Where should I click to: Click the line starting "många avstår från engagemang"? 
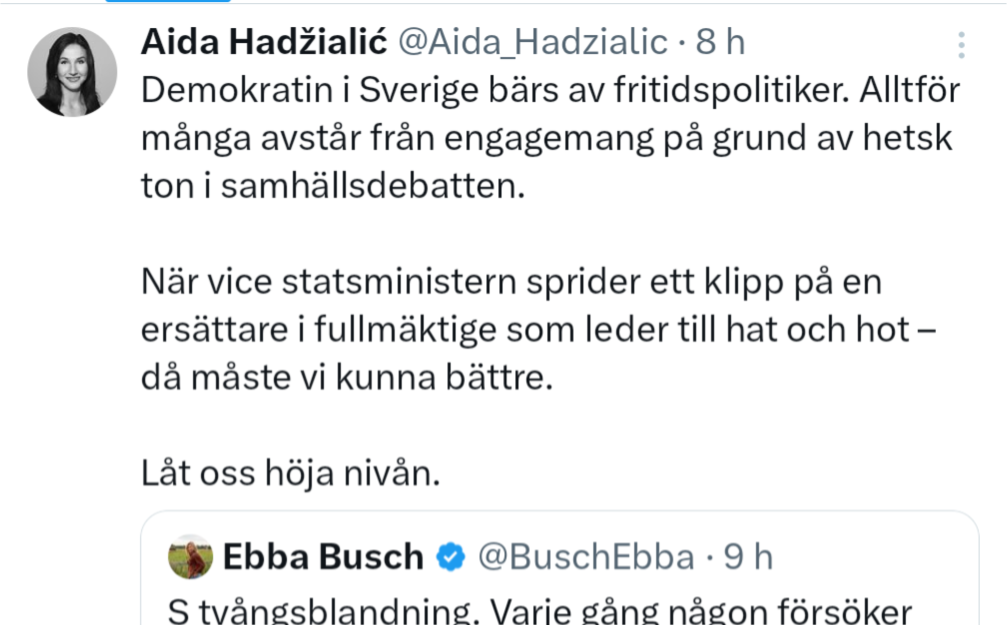[546, 138]
